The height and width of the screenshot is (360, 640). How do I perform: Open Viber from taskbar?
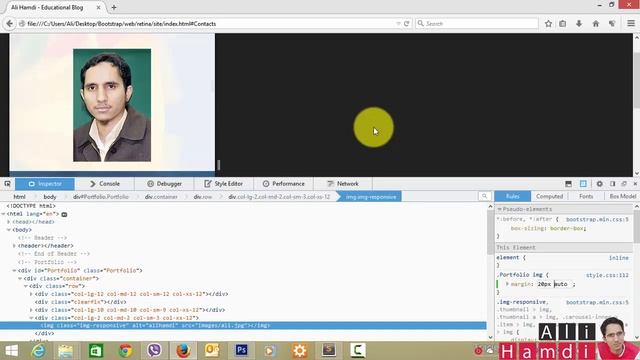click(x=154, y=351)
